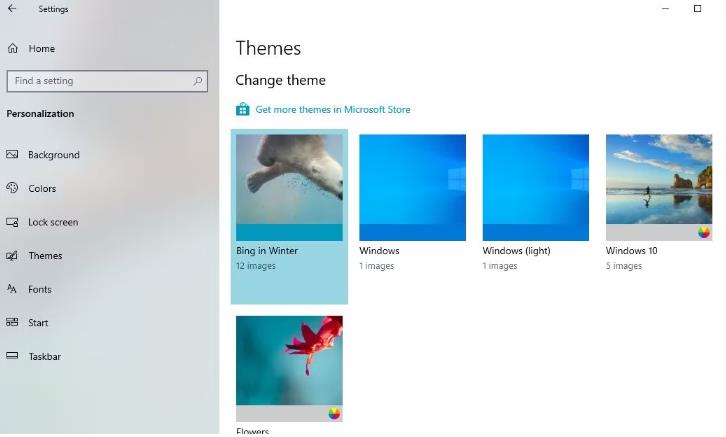Click the "5 images" text
This screenshot has height=437, width=726.
point(624,266)
